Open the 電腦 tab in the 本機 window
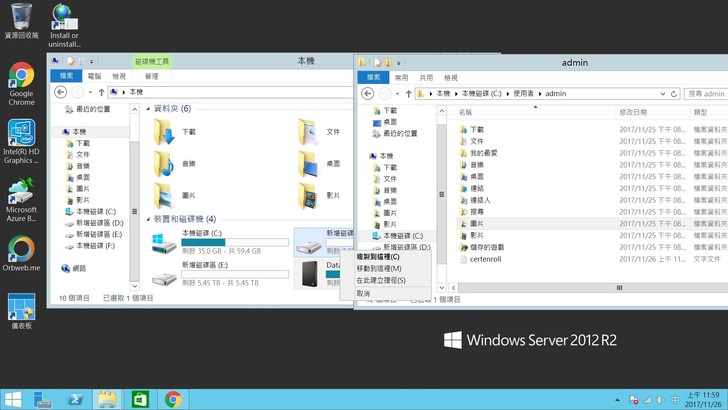This screenshot has height=410, width=728. tap(94, 76)
